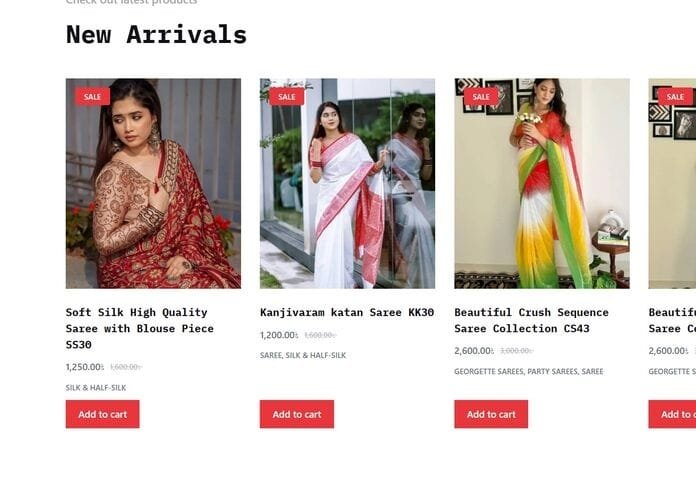
Task: Open Soft Silk High Quality Saree title link
Action: (140, 328)
